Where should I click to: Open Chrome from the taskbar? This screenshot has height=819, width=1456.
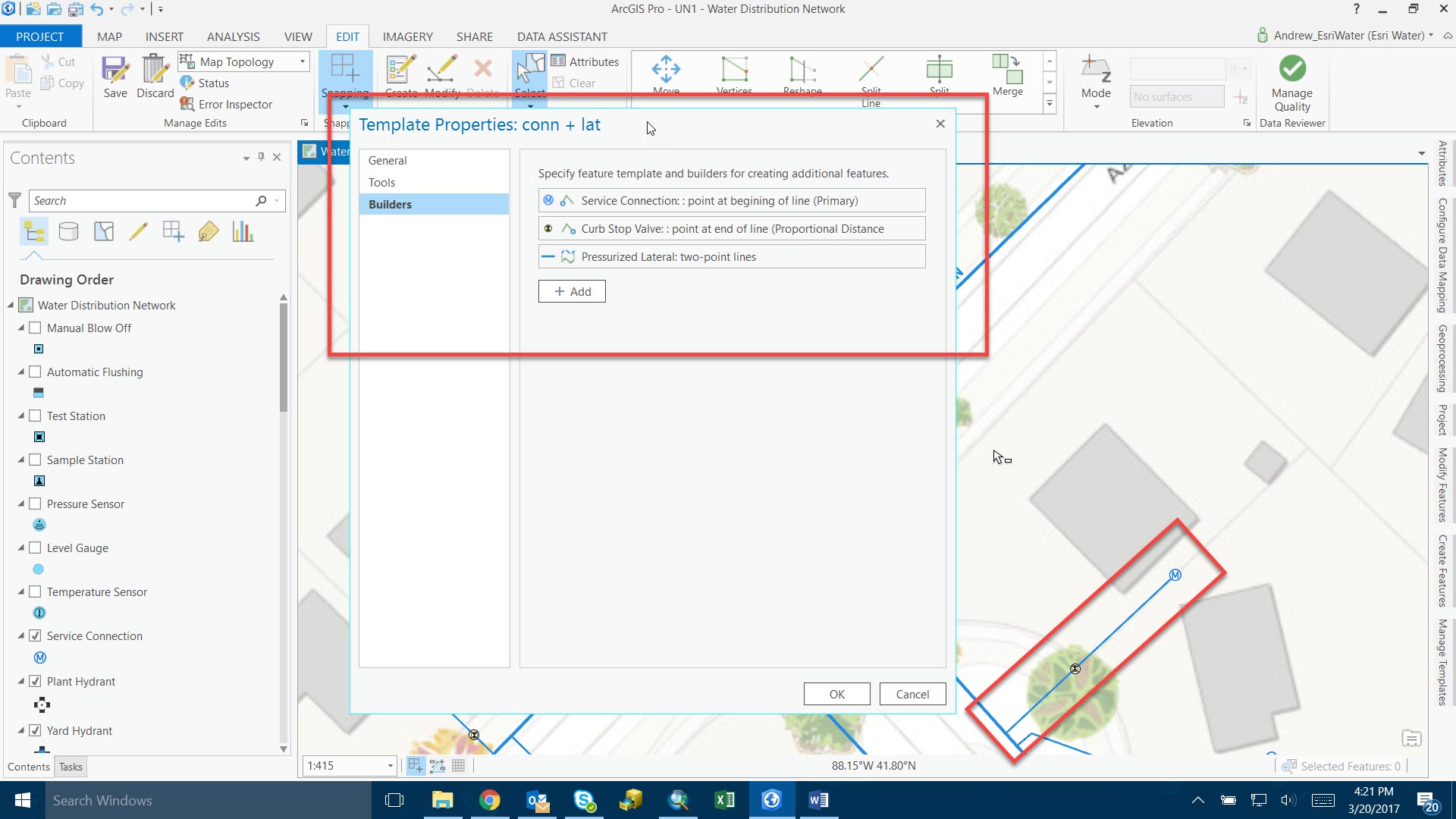490,800
